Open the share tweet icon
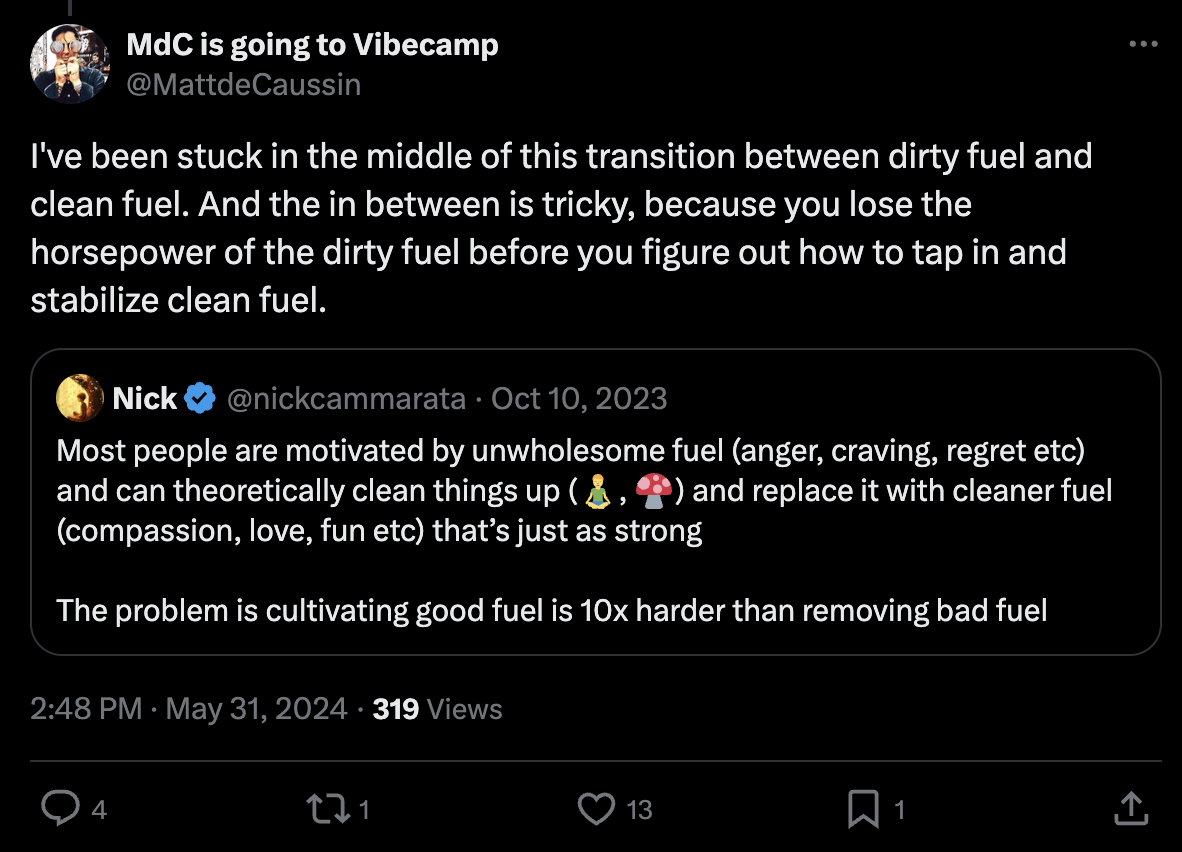 (1129, 808)
